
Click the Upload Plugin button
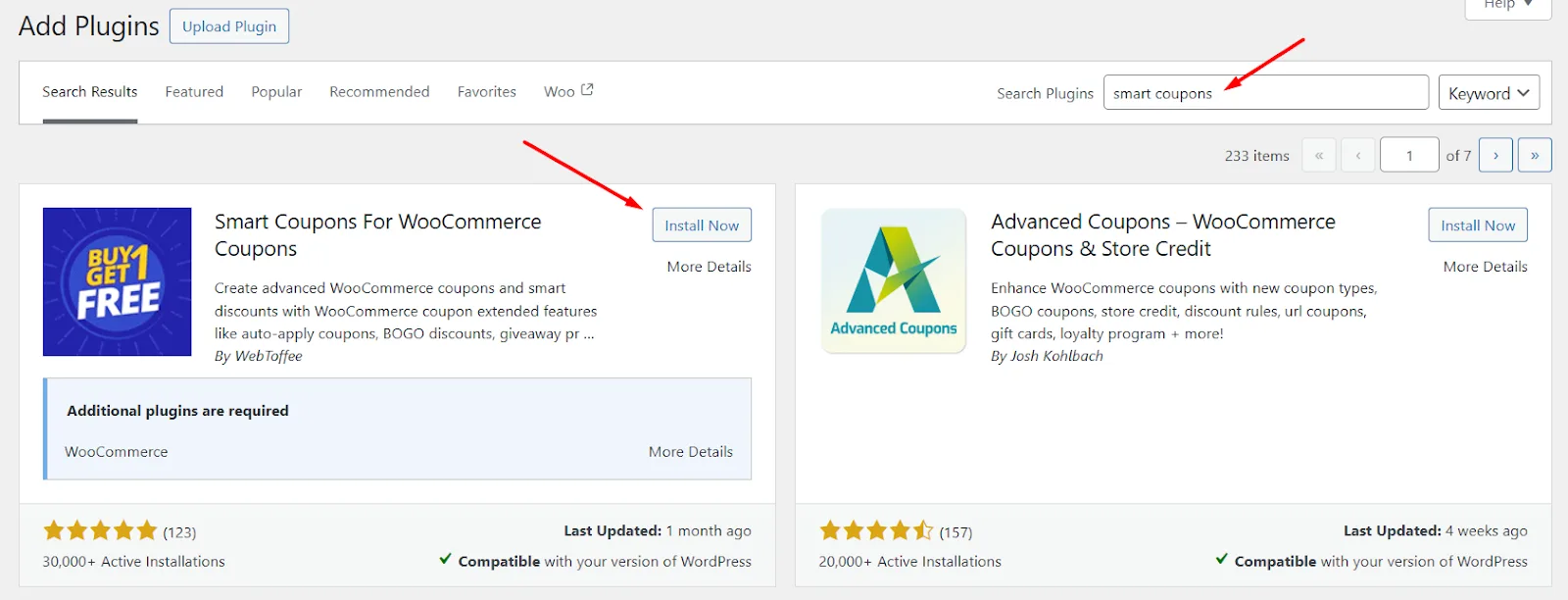[x=229, y=26]
